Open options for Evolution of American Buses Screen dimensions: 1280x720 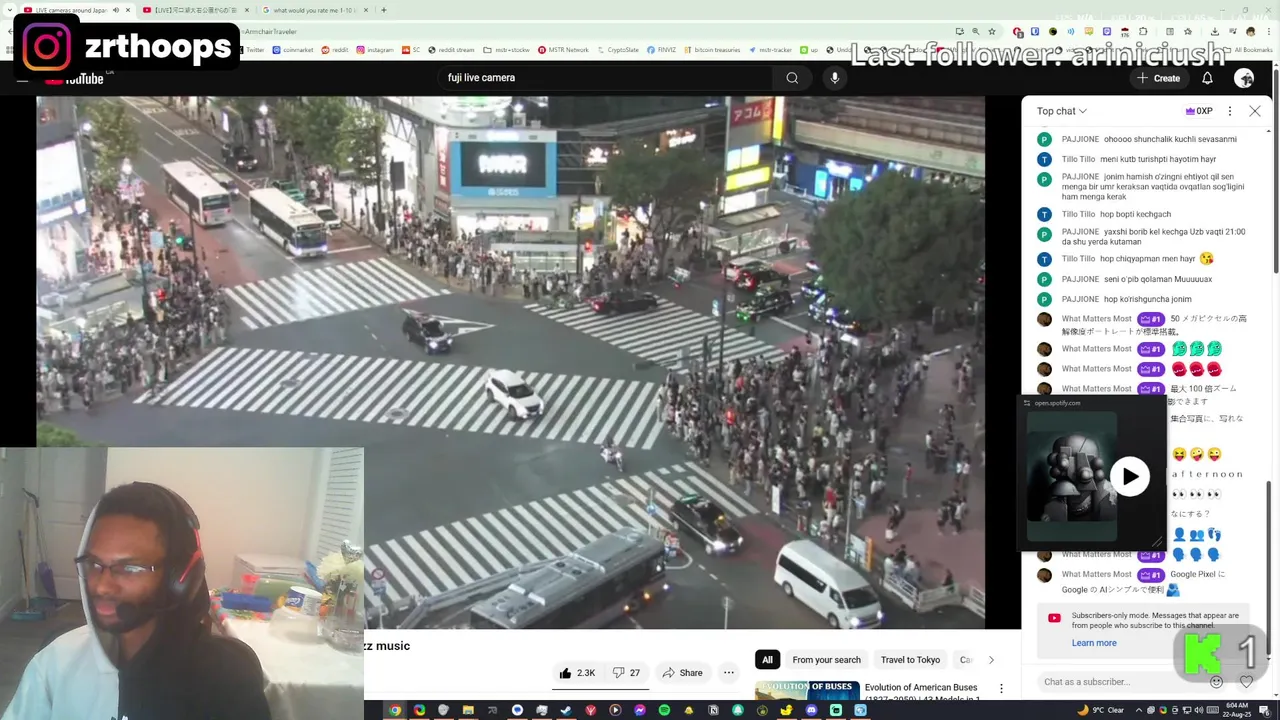(x=1001, y=689)
